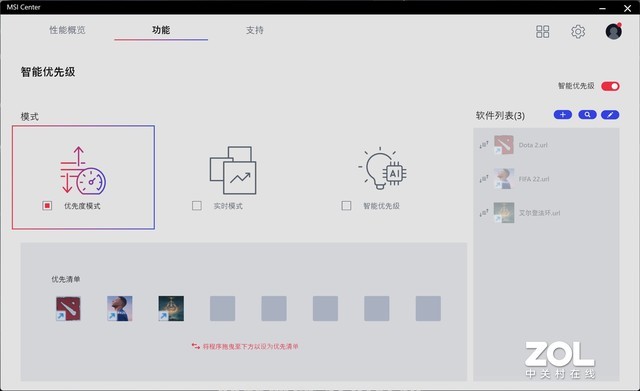This screenshot has width=640, height=391.
Task: Click sort handle beside FIFA 22.url
Action: [x=484, y=179]
